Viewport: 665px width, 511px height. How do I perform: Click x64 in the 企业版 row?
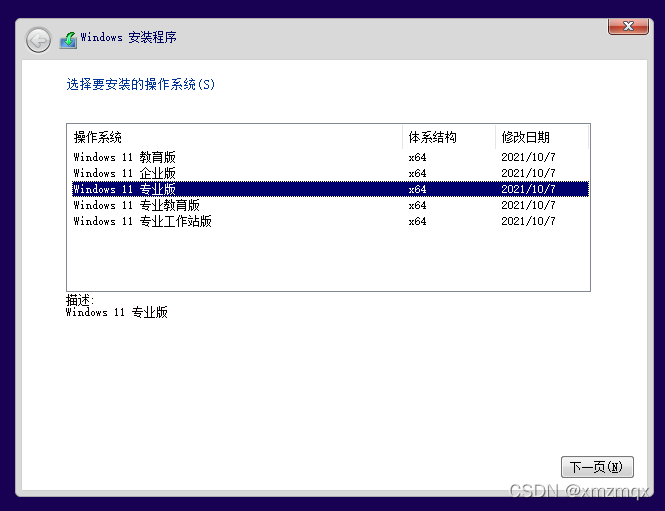(417, 173)
